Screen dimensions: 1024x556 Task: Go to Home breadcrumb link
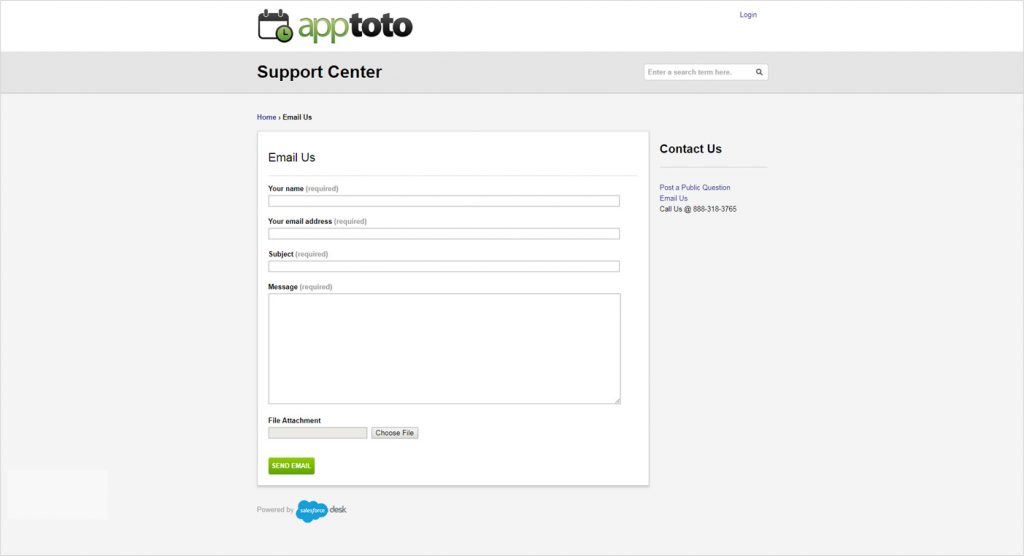pyautogui.click(x=266, y=117)
